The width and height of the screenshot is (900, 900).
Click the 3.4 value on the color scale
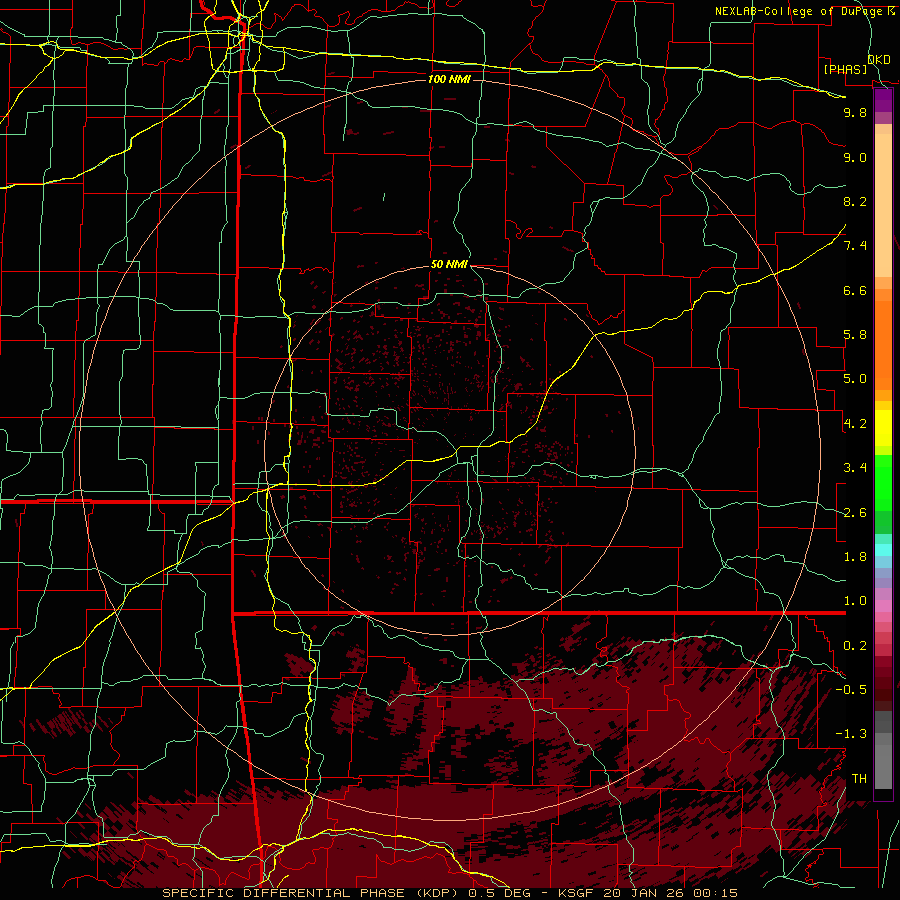coord(855,468)
